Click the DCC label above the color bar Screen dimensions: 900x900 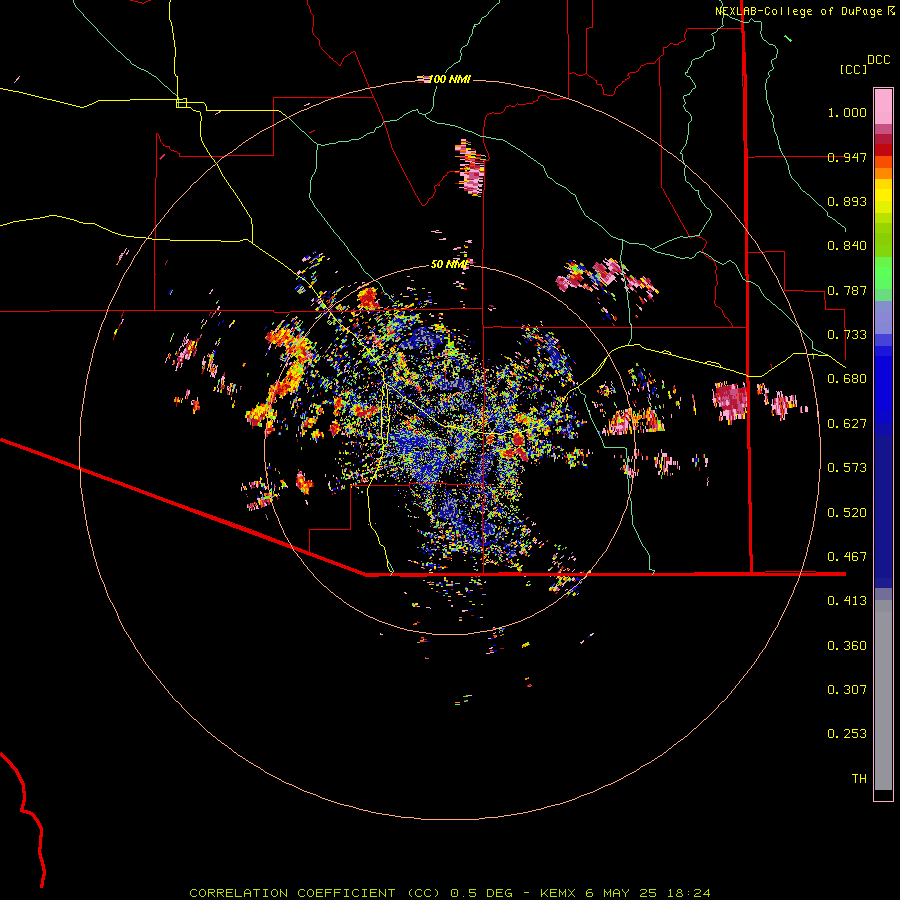pyautogui.click(x=878, y=60)
